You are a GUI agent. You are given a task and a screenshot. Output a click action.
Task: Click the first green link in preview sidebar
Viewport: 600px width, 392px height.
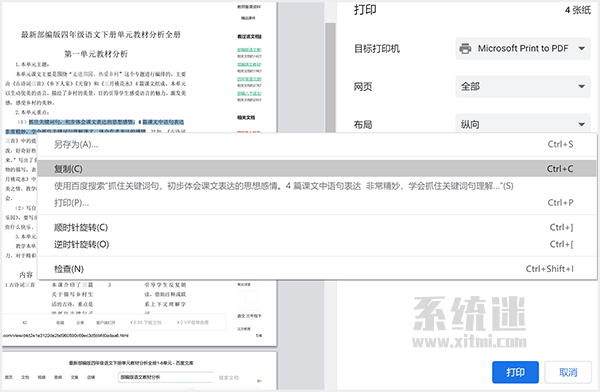tap(249, 50)
